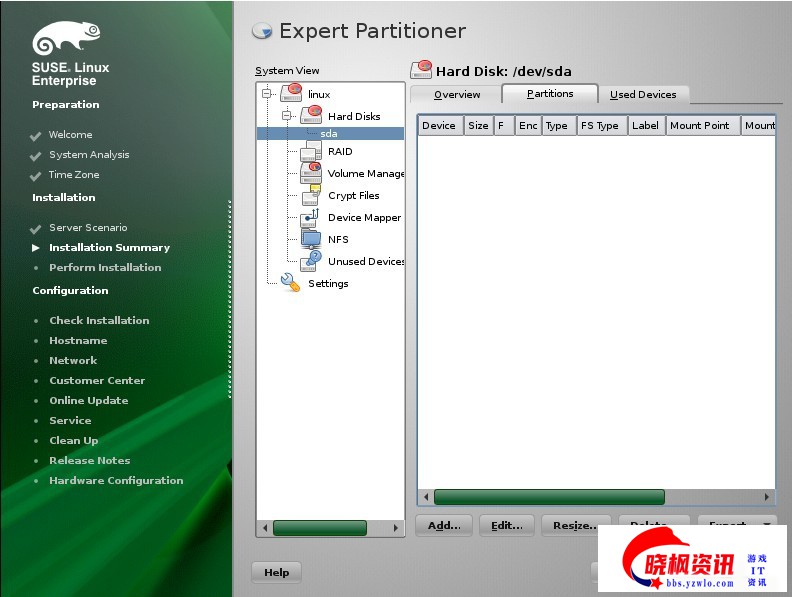Sort by the Mount Point column header
This screenshot has height=597, width=792.
point(699,126)
